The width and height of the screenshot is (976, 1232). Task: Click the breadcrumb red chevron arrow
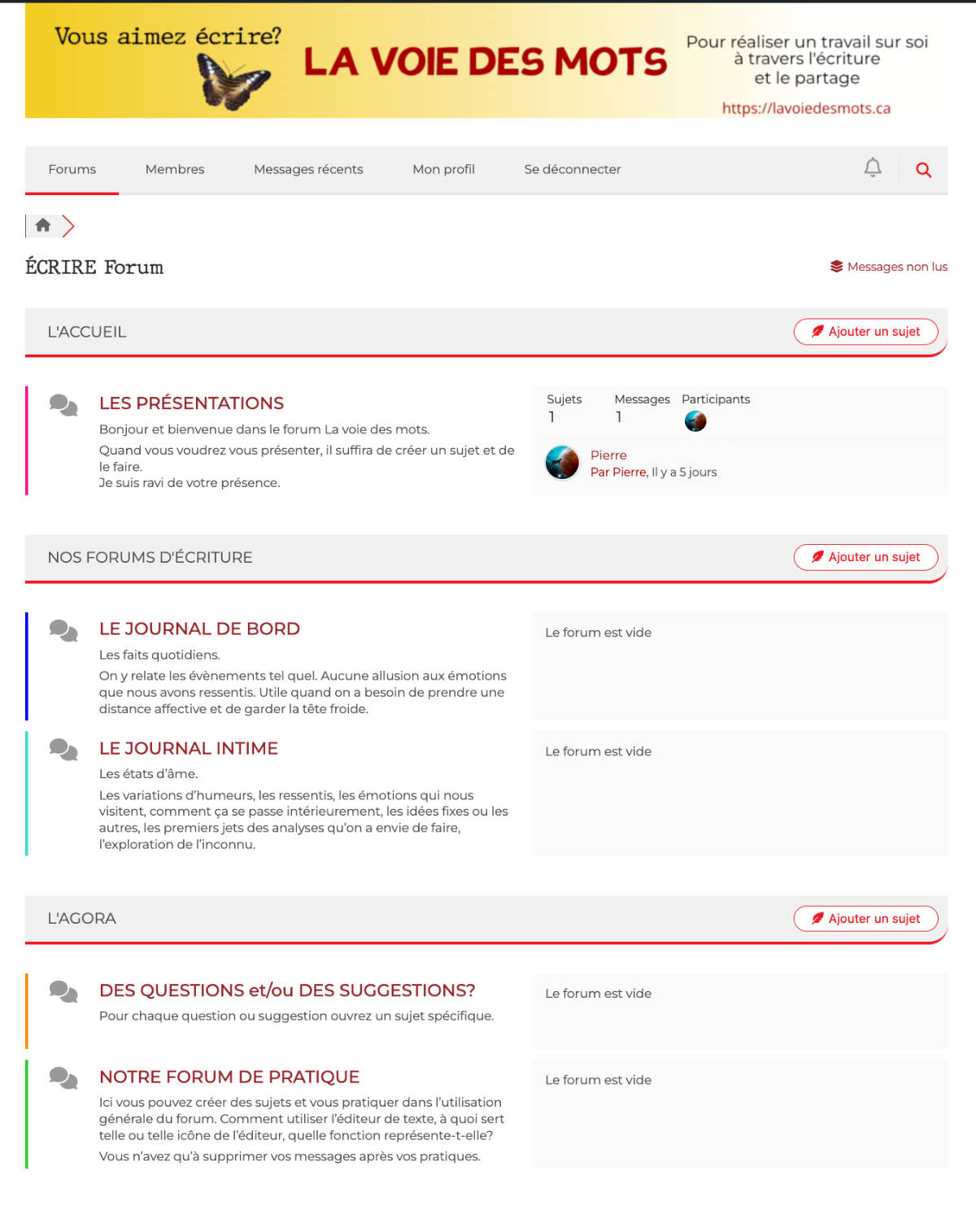[68, 226]
